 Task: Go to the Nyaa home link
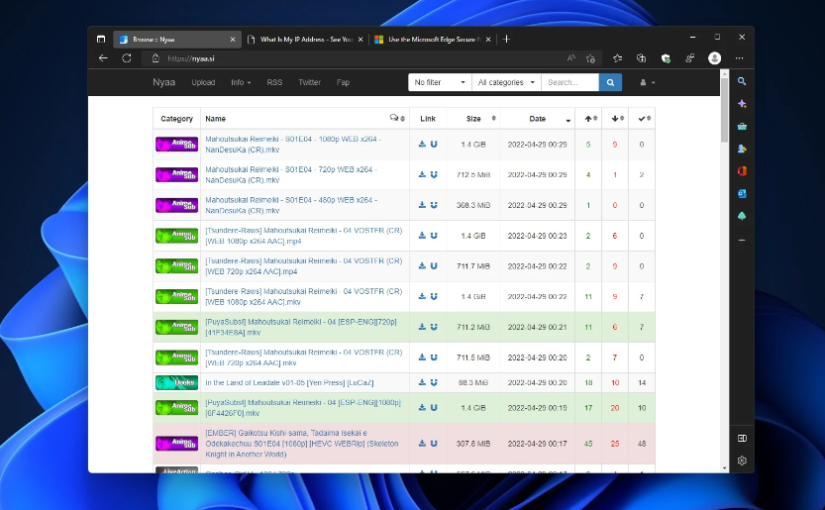(164, 83)
